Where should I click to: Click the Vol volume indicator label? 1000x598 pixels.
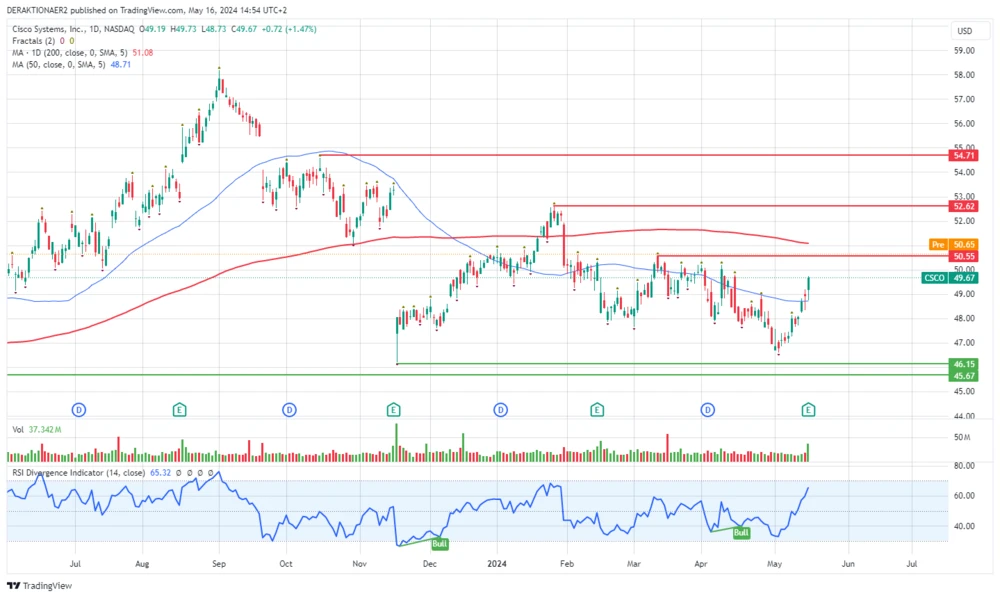click(18, 428)
